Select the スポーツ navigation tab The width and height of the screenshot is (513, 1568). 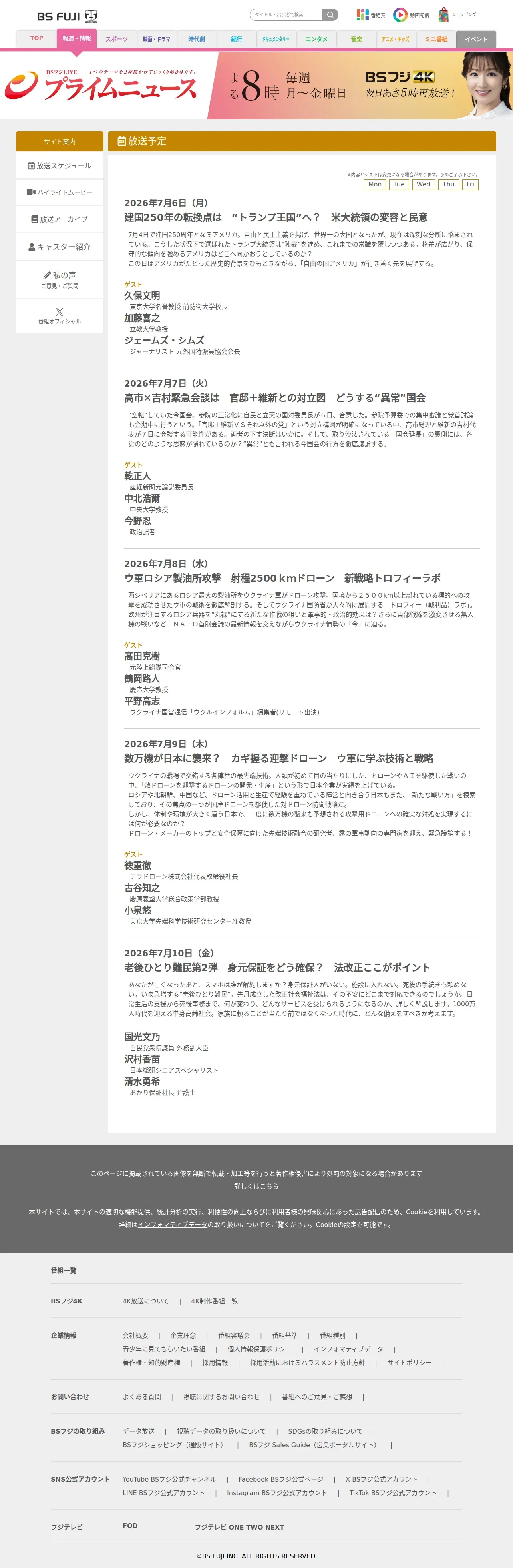117,39
